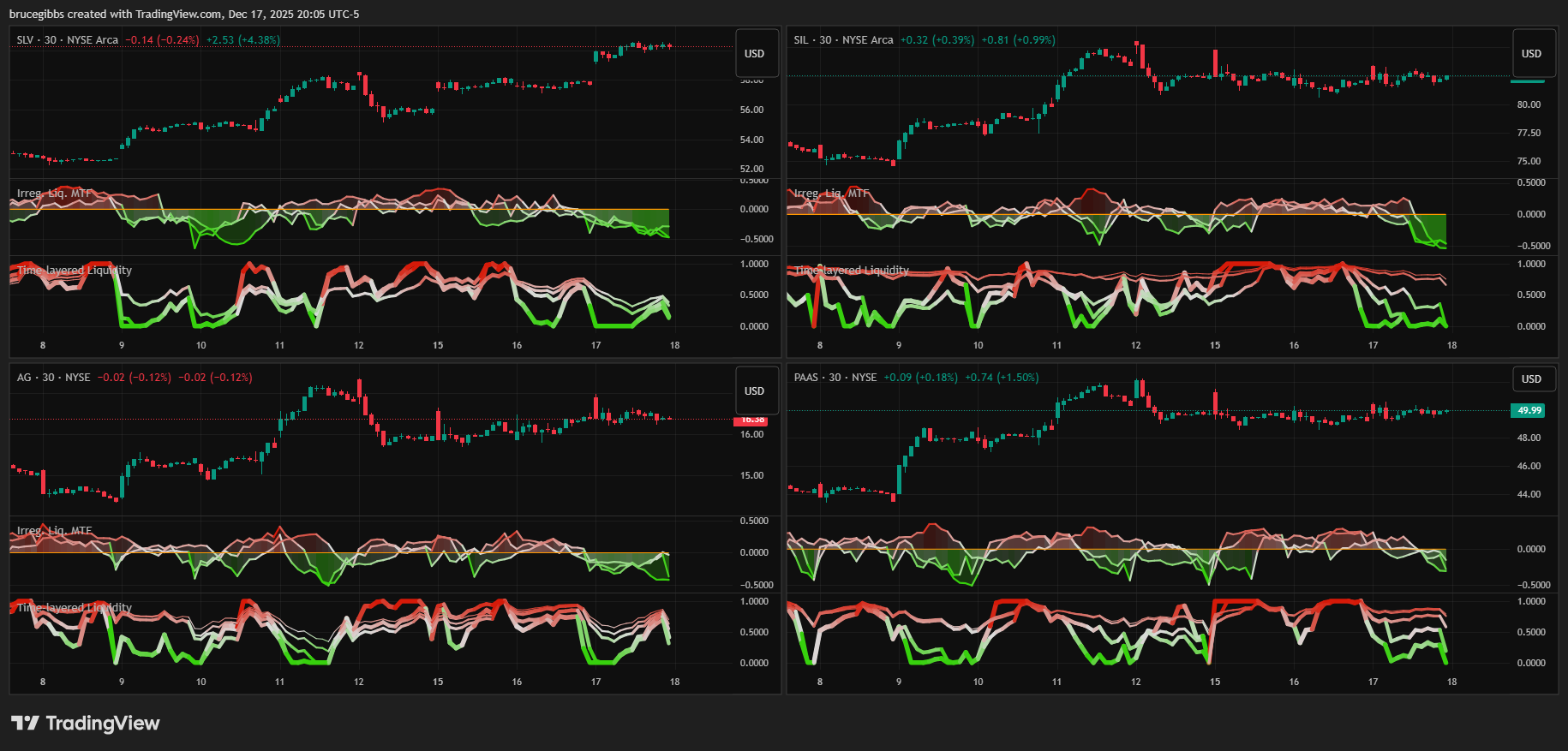Click Irreg. Liq. MTF label in SLV chart
Image resolution: width=1568 pixels, height=751 pixels.
54,194
